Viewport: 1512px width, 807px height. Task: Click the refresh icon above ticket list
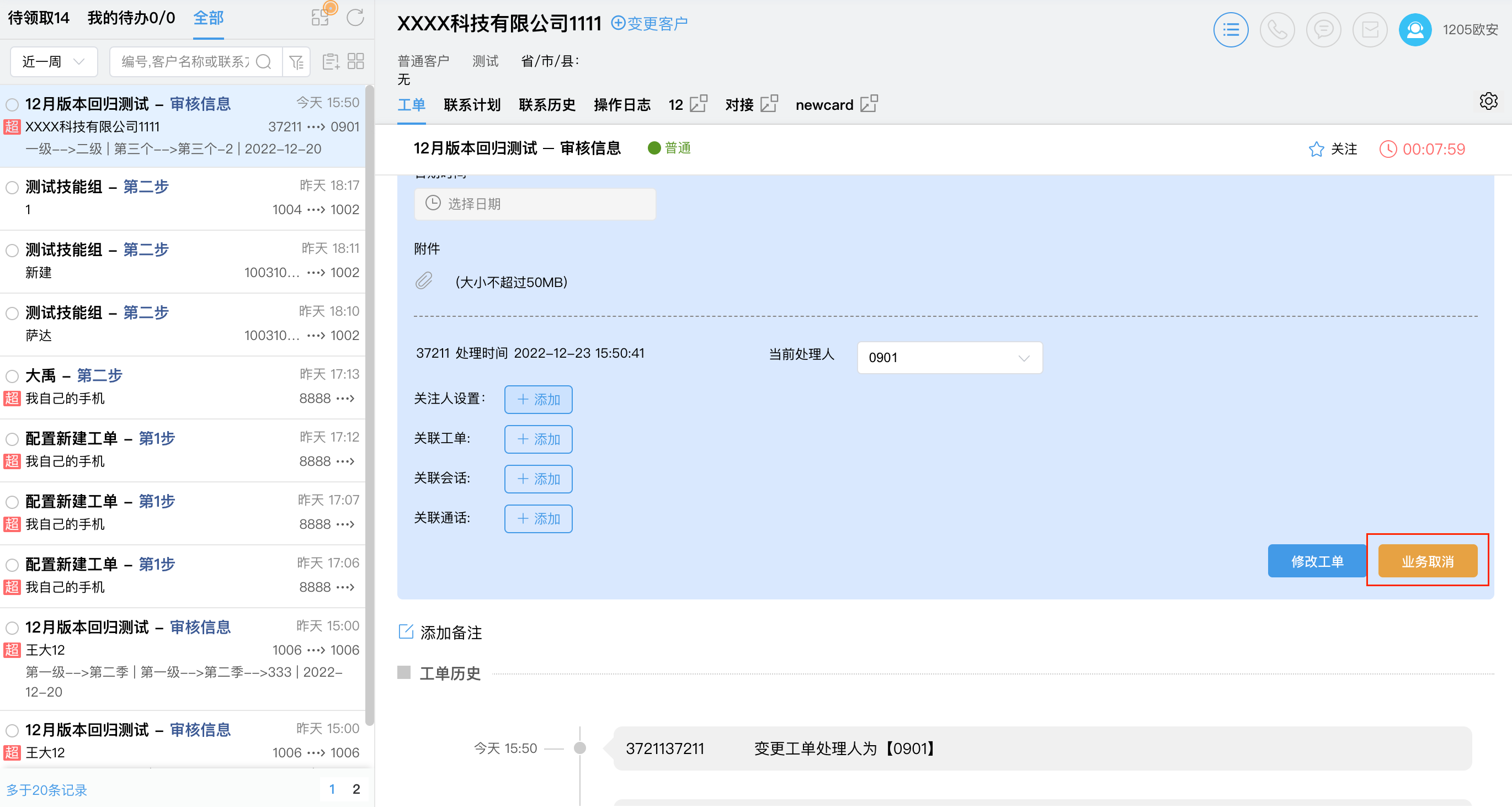pyautogui.click(x=355, y=18)
